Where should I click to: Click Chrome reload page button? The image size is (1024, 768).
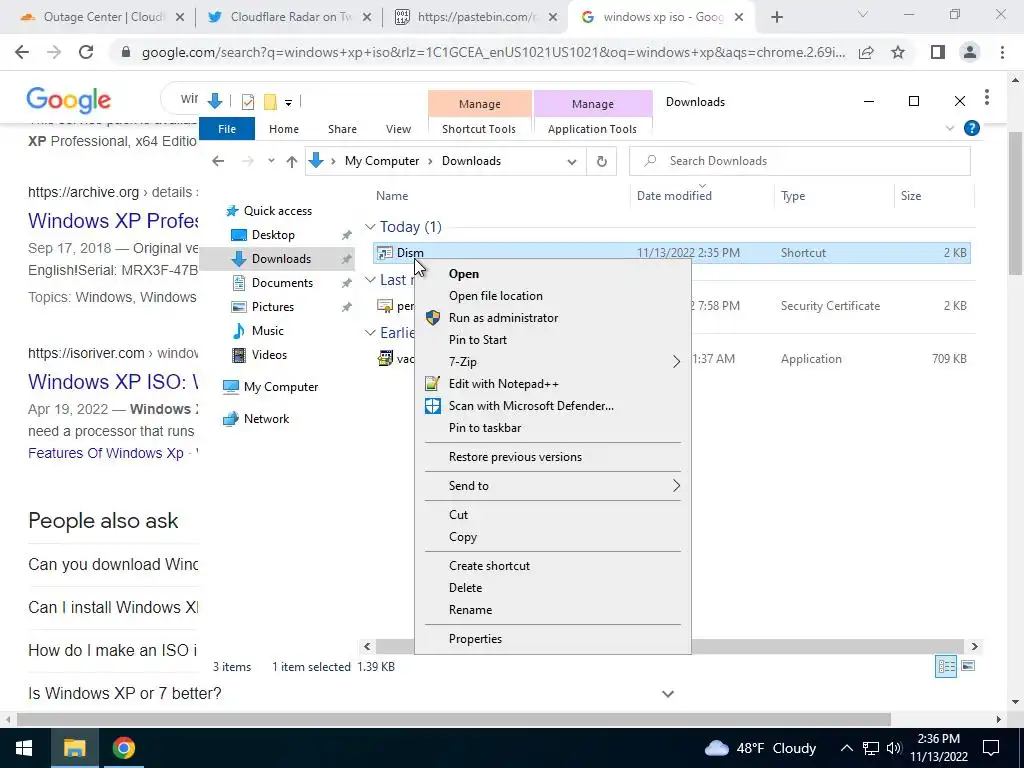86,52
